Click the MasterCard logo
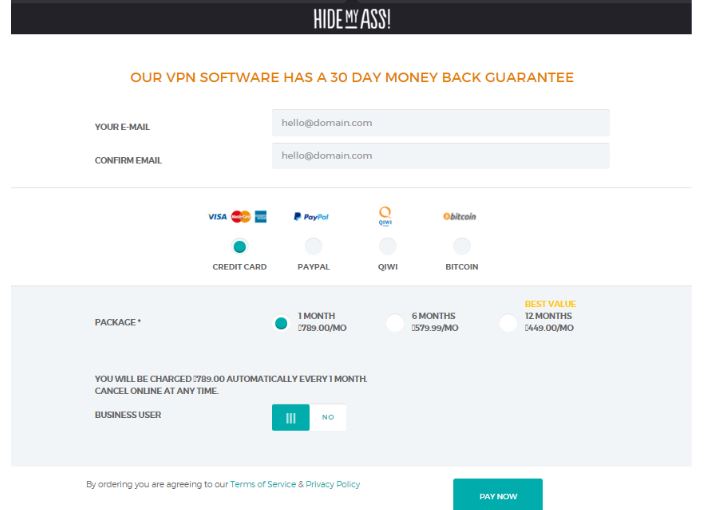The image size is (707, 510). click(241, 216)
